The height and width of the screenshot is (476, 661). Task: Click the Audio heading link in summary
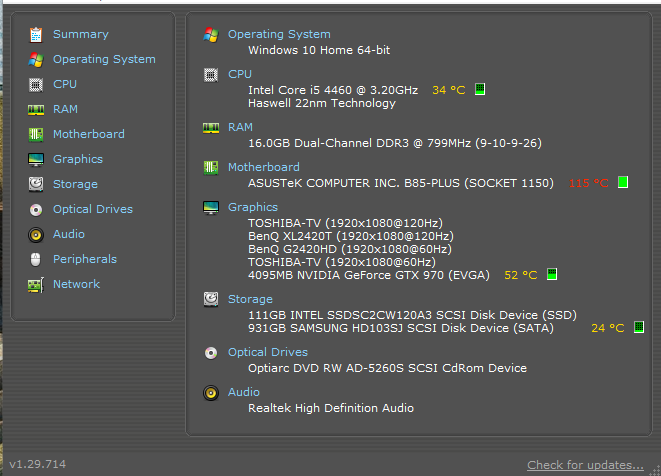244,392
